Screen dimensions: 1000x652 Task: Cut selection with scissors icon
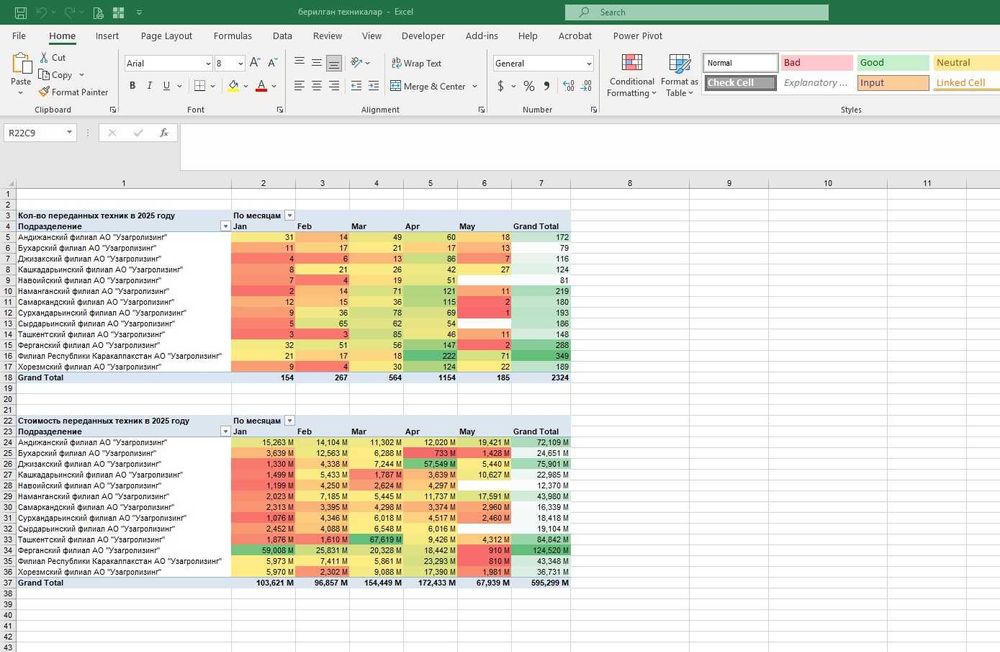[44, 57]
